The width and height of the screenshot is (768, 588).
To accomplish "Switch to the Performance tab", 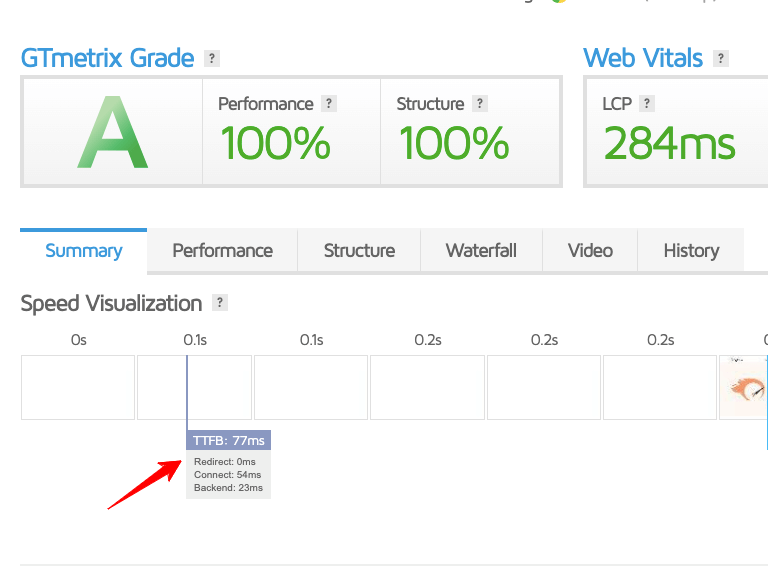I will click(x=222, y=250).
